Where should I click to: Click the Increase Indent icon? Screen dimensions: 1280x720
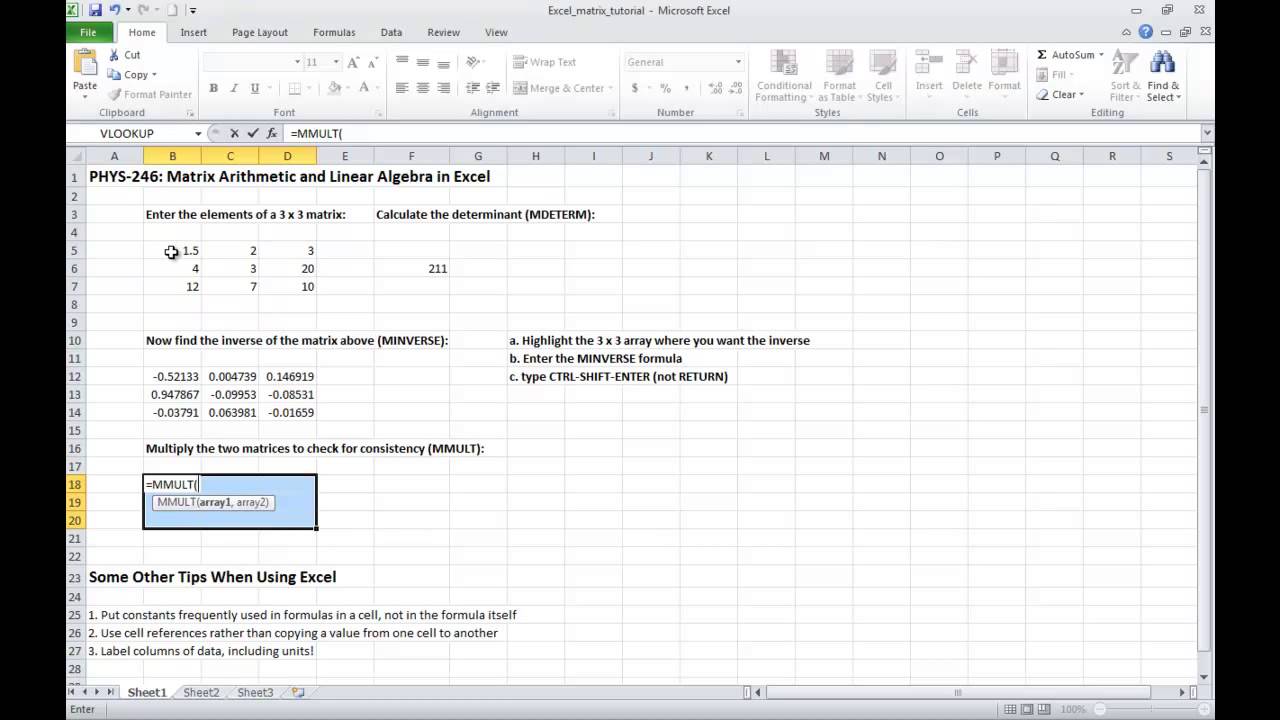tap(495, 88)
